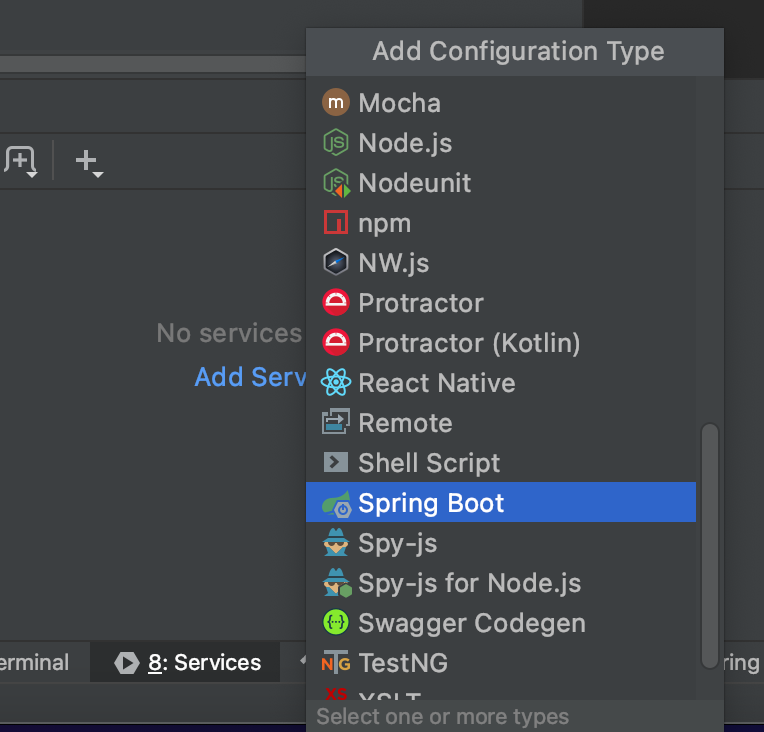Click the NW.js icon
The width and height of the screenshot is (764, 732).
(335, 263)
